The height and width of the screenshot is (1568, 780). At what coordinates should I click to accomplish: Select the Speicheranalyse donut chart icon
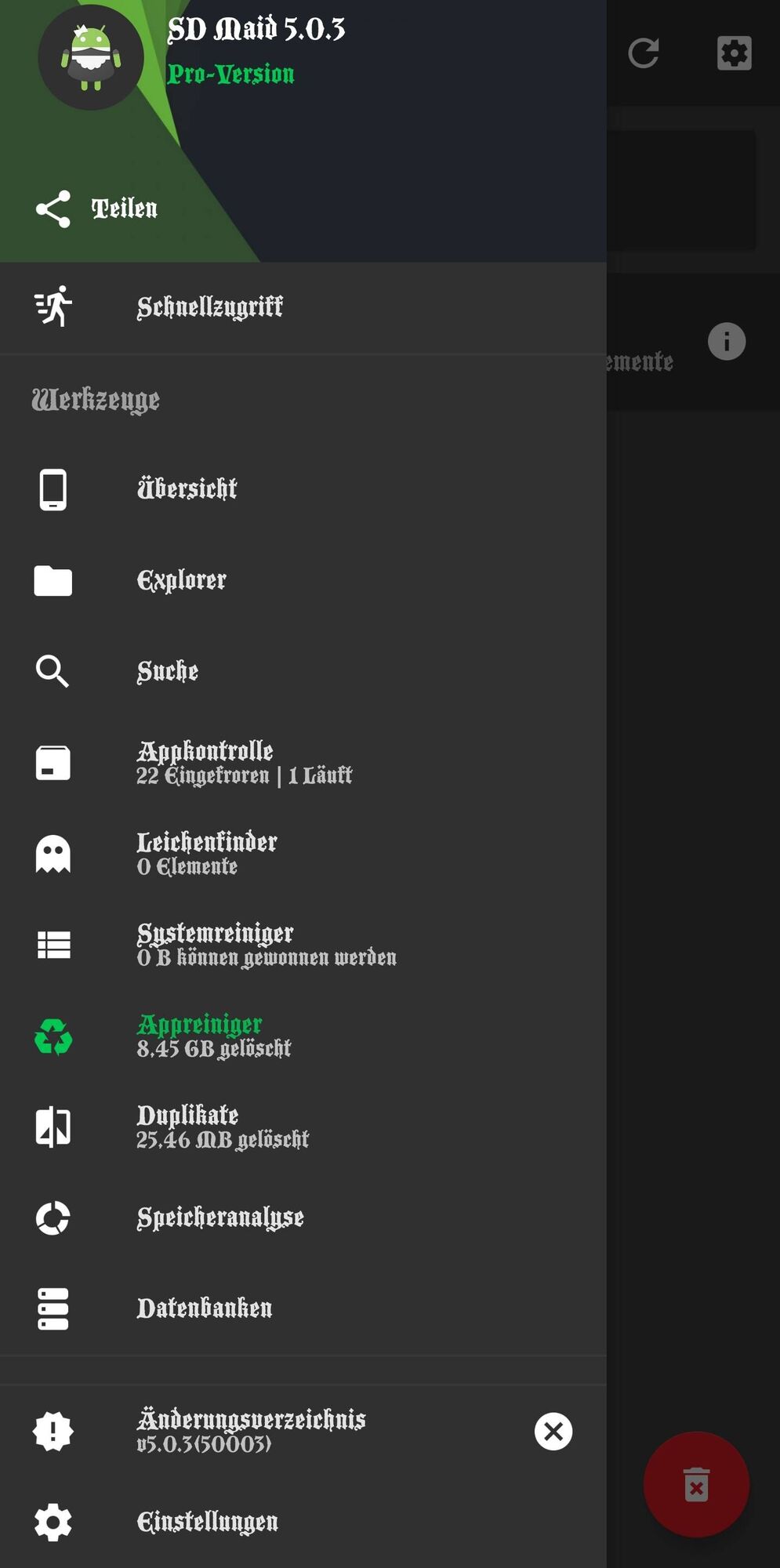[x=53, y=1218]
